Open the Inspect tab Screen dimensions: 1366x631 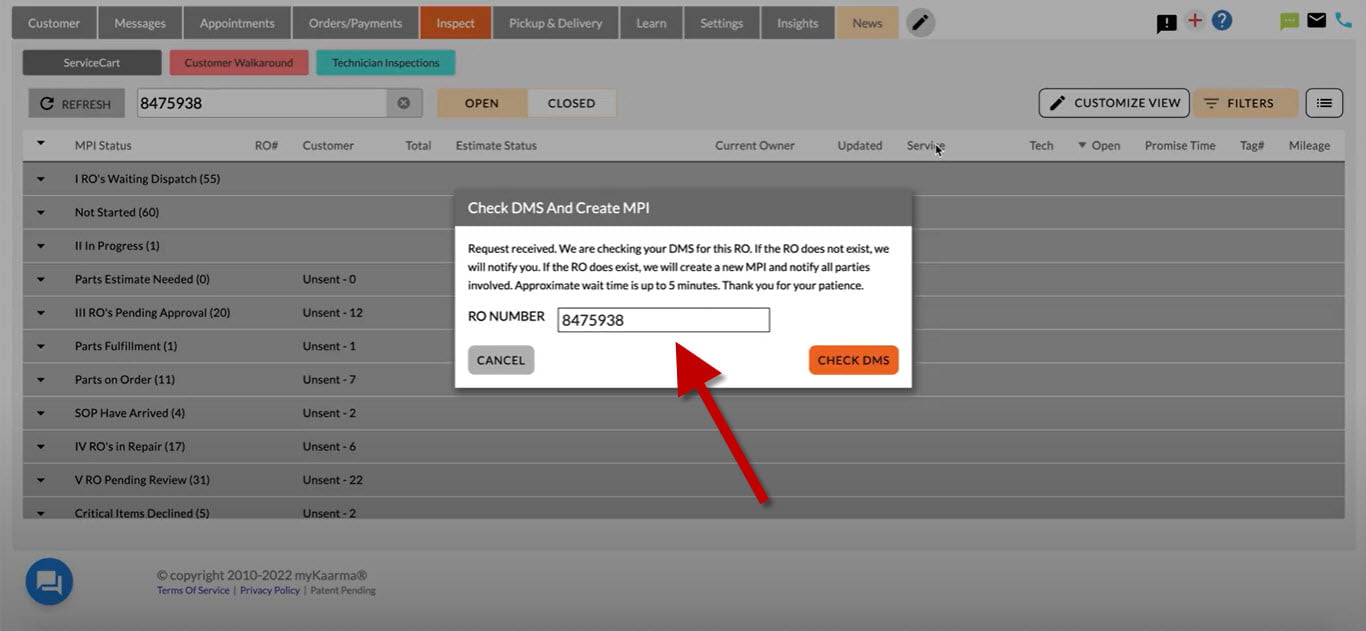pyautogui.click(x=456, y=23)
